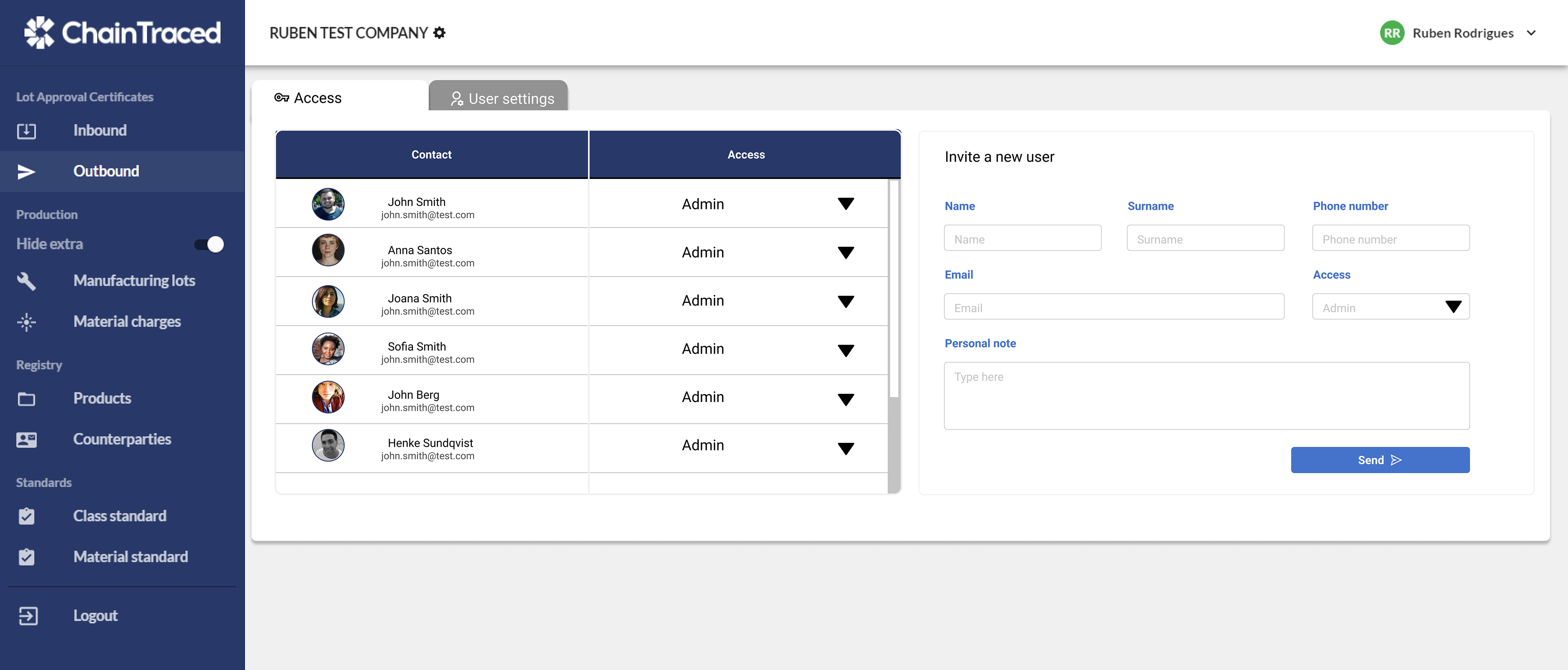
Task: Focus the Personal note text area
Action: (x=1207, y=396)
